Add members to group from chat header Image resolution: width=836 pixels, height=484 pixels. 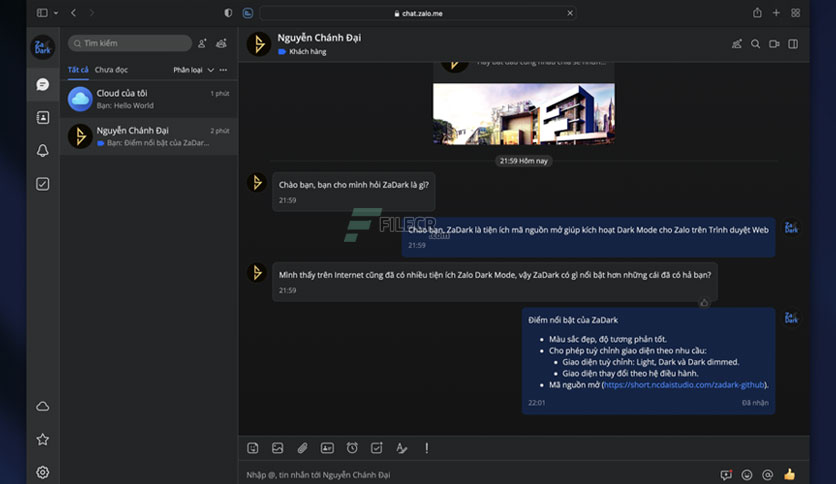point(737,44)
